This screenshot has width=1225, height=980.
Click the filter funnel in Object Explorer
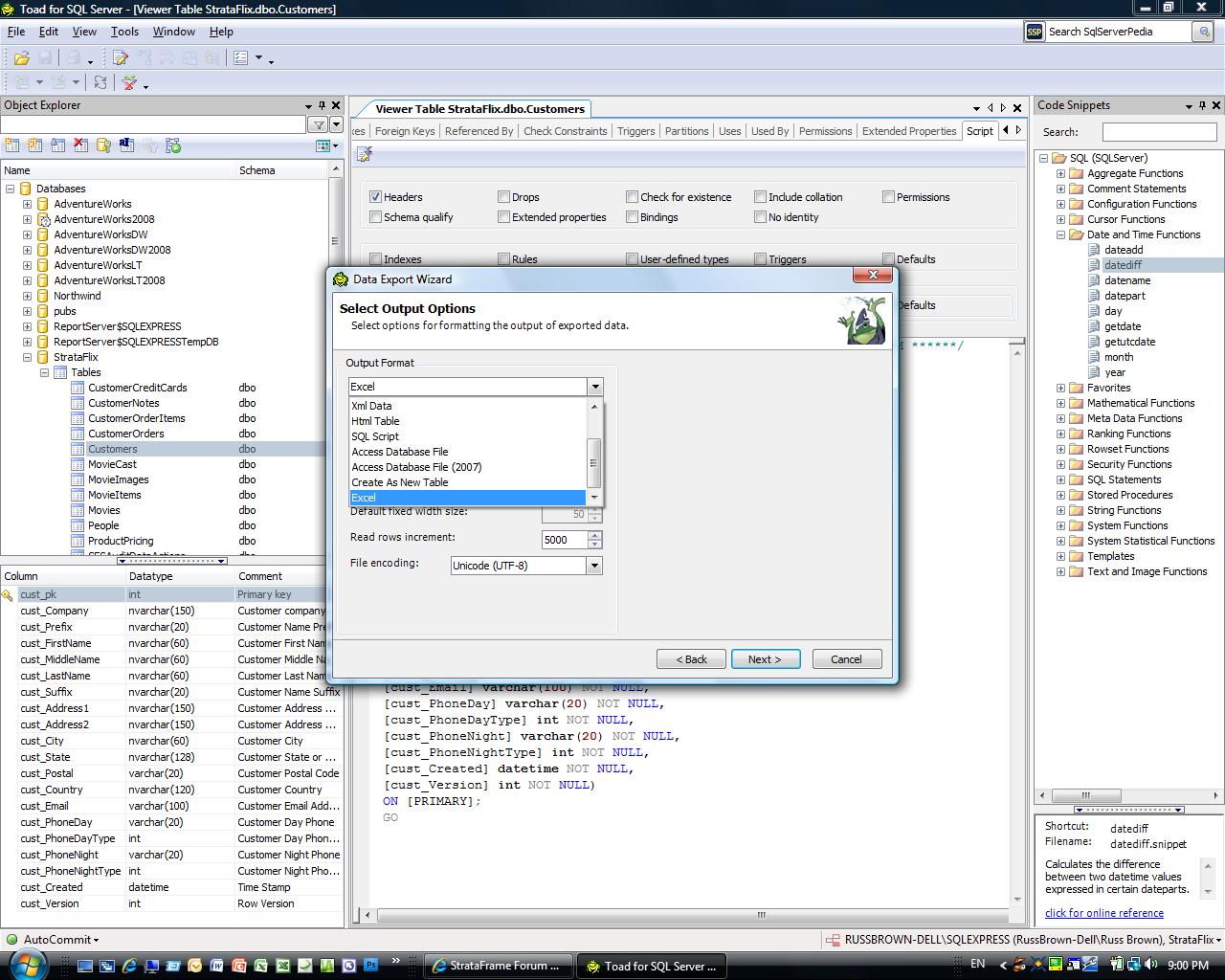(x=318, y=124)
